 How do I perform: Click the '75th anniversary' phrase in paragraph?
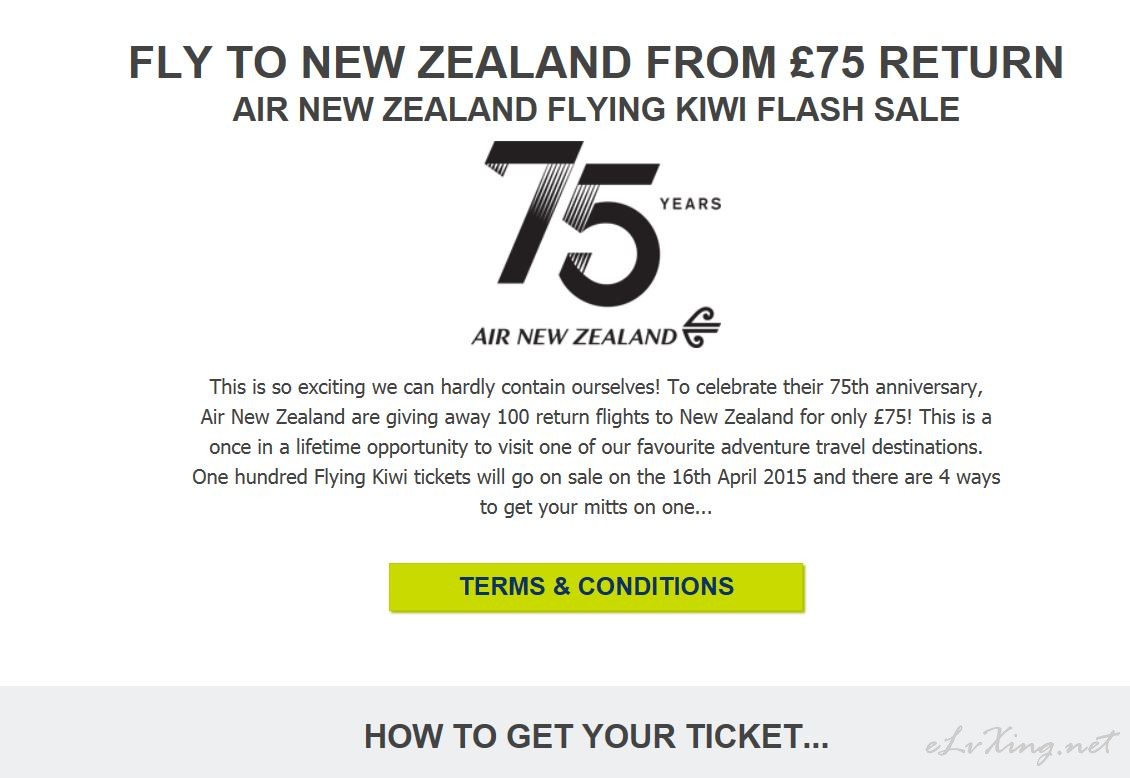(x=905, y=387)
